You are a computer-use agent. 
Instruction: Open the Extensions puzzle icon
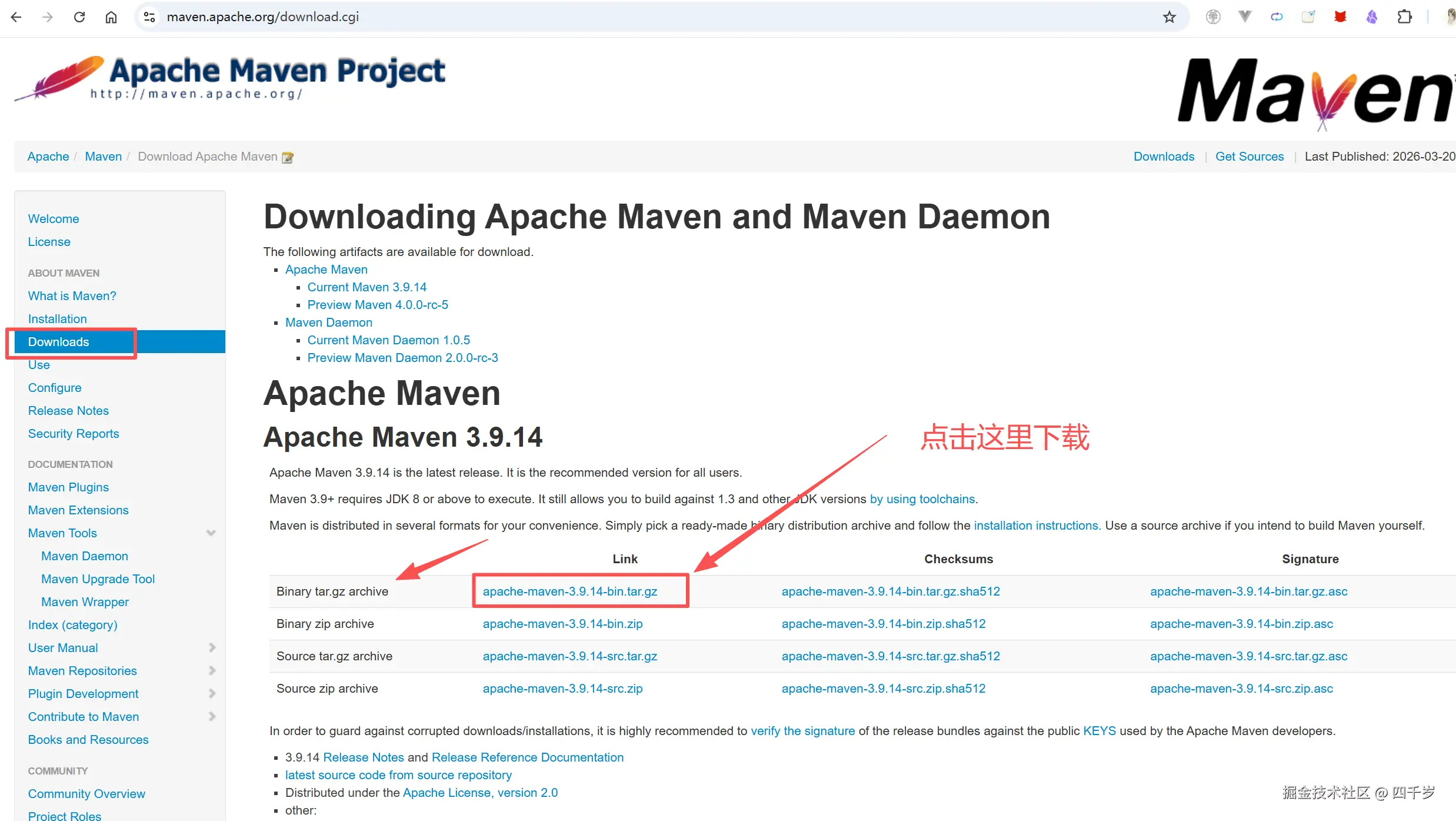(x=1404, y=17)
